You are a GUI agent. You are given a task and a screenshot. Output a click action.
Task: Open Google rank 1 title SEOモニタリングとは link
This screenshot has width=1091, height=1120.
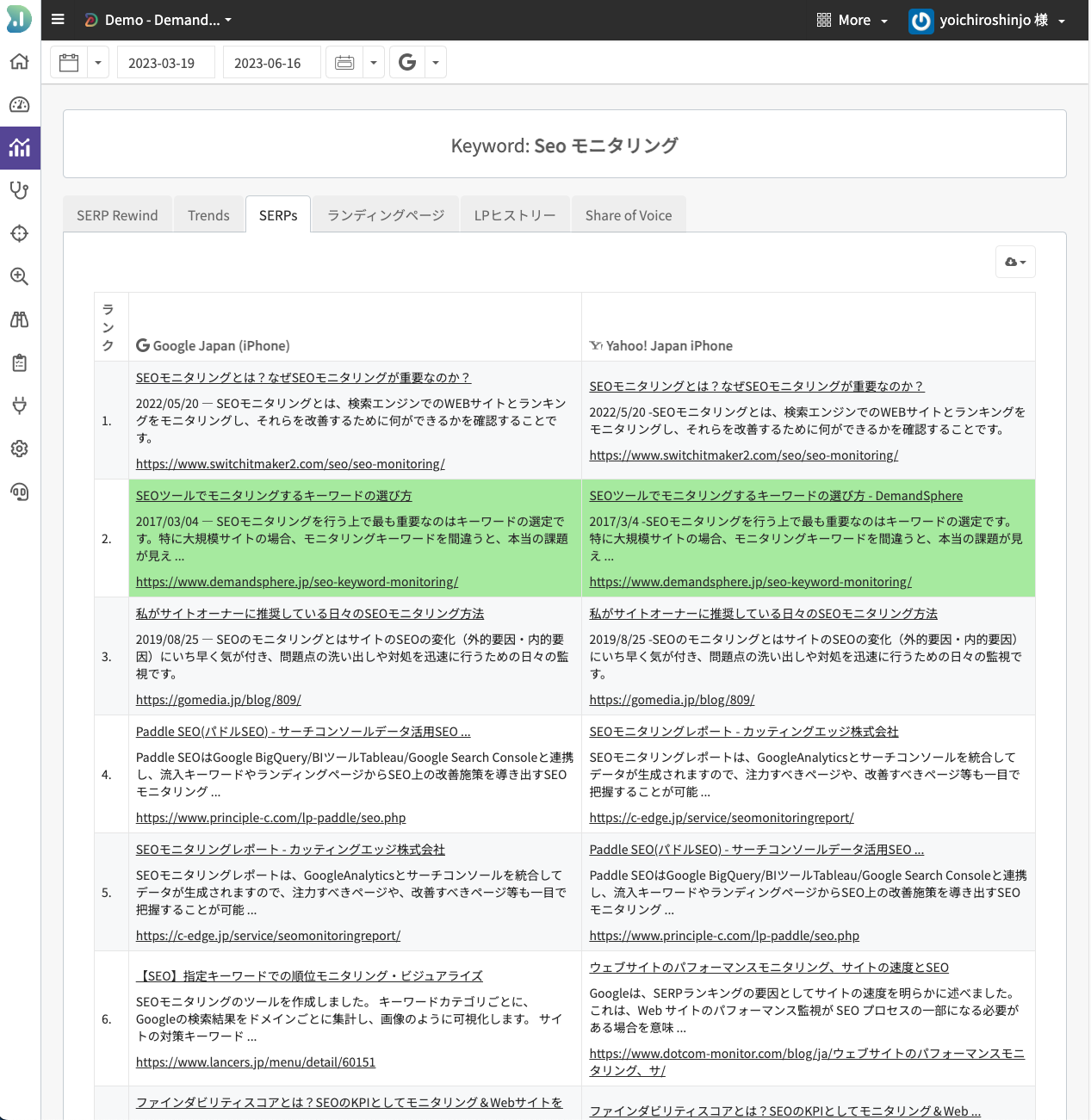coord(303,377)
